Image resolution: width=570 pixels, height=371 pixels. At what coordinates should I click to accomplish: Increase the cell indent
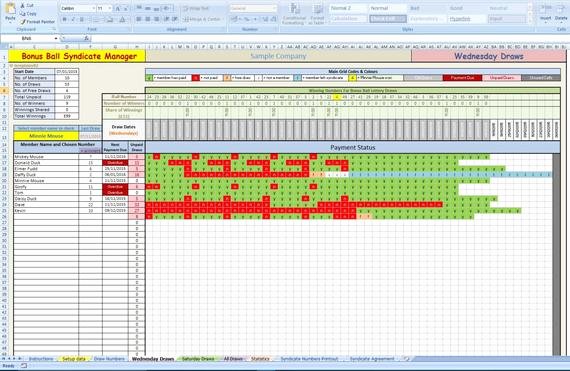coord(175,19)
